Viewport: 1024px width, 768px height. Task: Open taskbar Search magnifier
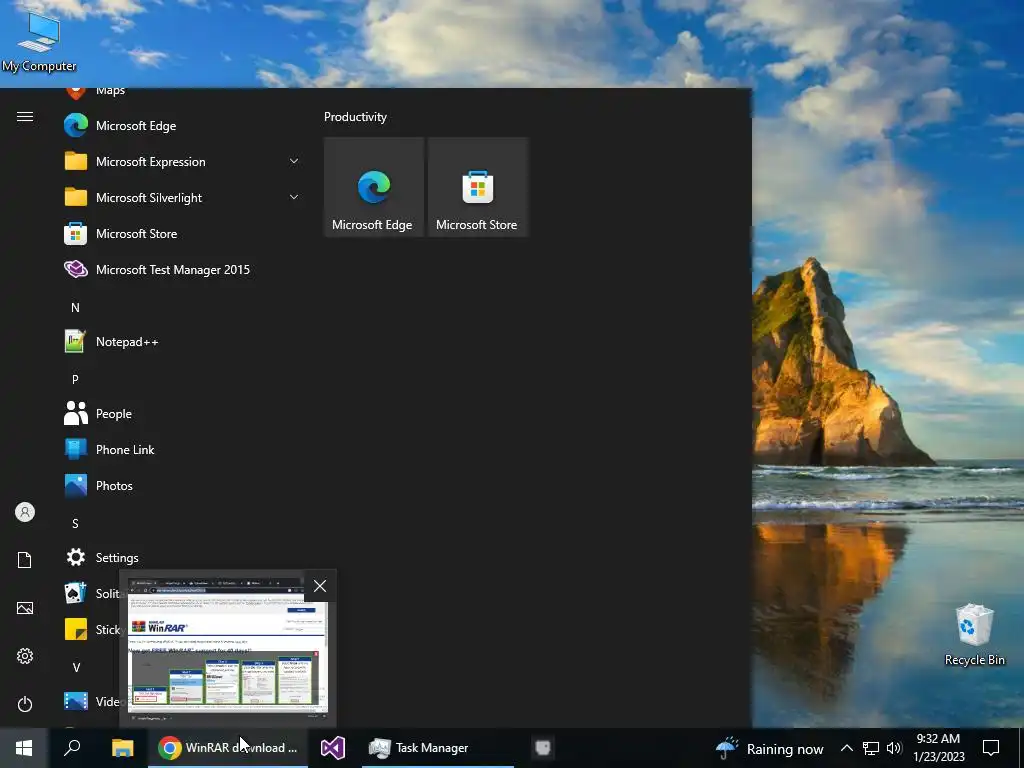click(x=72, y=748)
